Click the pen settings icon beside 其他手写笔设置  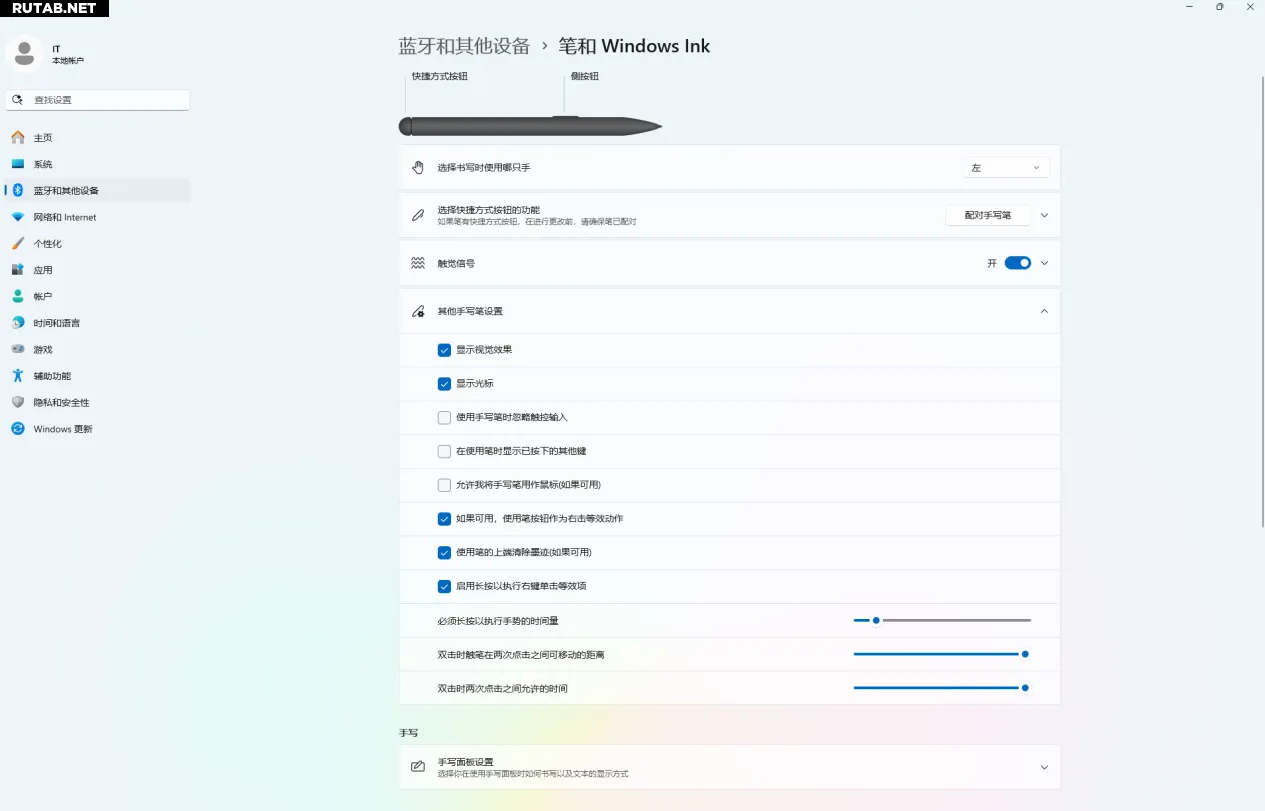point(418,311)
